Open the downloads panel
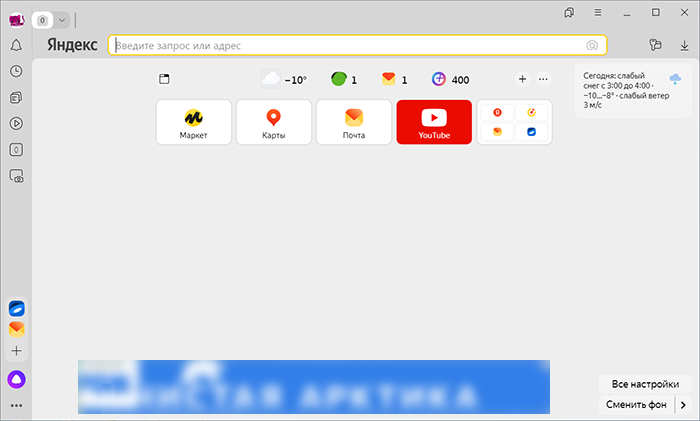This screenshot has height=421, width=700. tap(684, 45)
